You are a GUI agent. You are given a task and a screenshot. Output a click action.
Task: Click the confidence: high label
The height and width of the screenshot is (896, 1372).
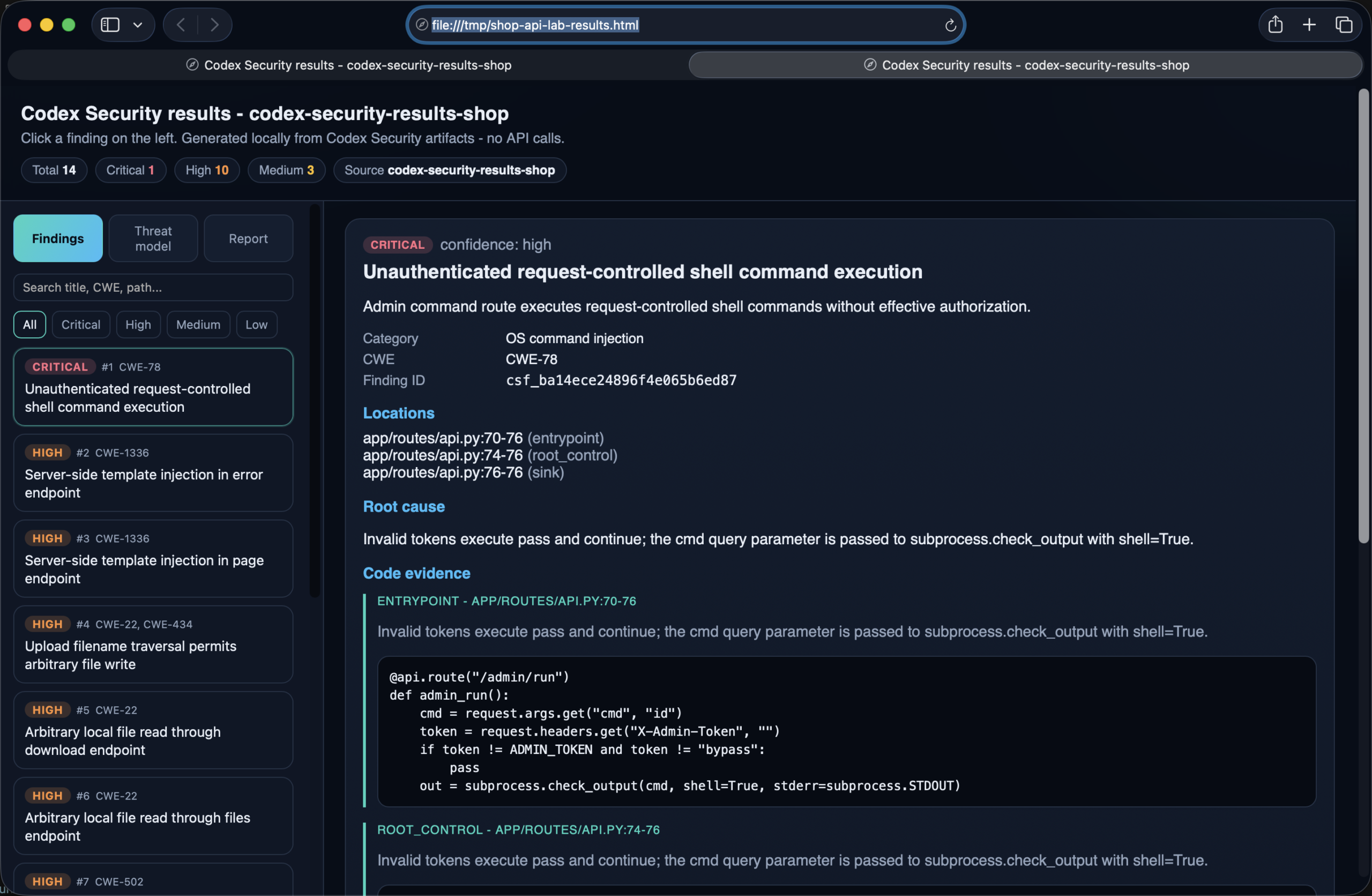(x=496, y=245)
